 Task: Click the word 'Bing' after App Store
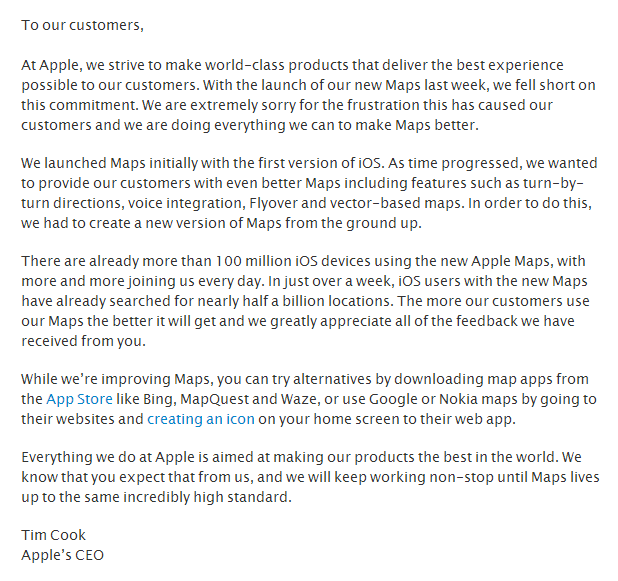tap(158, 399)
